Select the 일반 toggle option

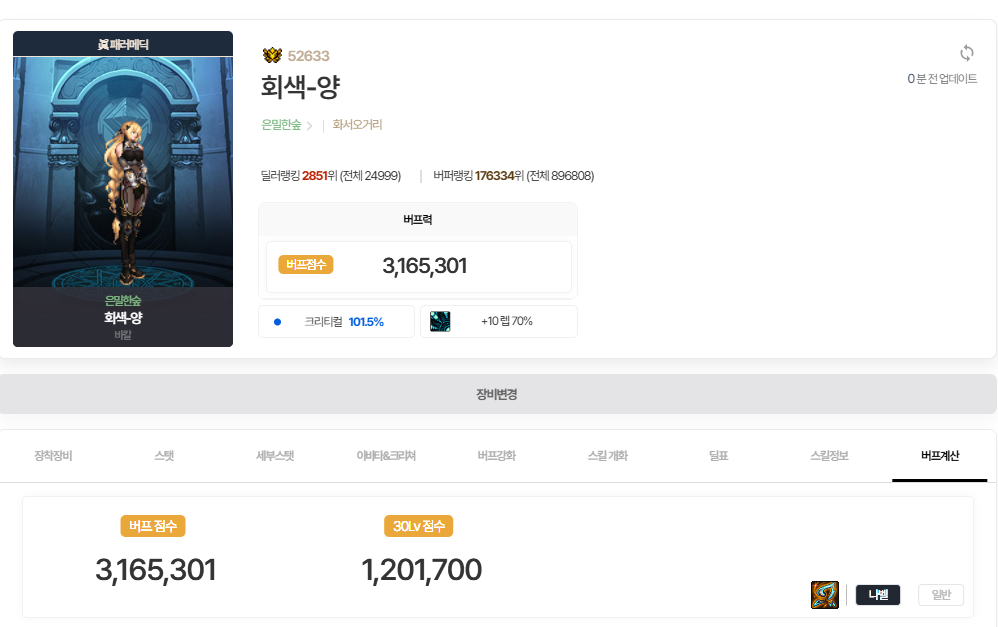click(x=941, y=595)
